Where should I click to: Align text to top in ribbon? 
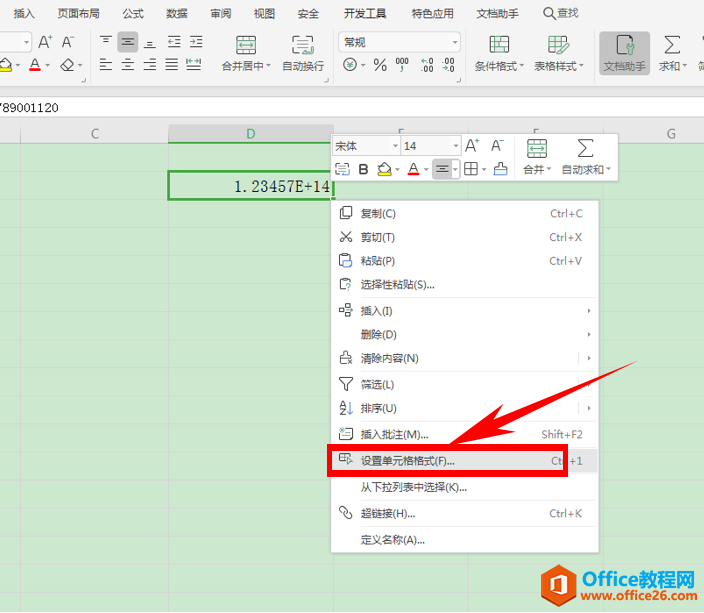pos(106,42)
